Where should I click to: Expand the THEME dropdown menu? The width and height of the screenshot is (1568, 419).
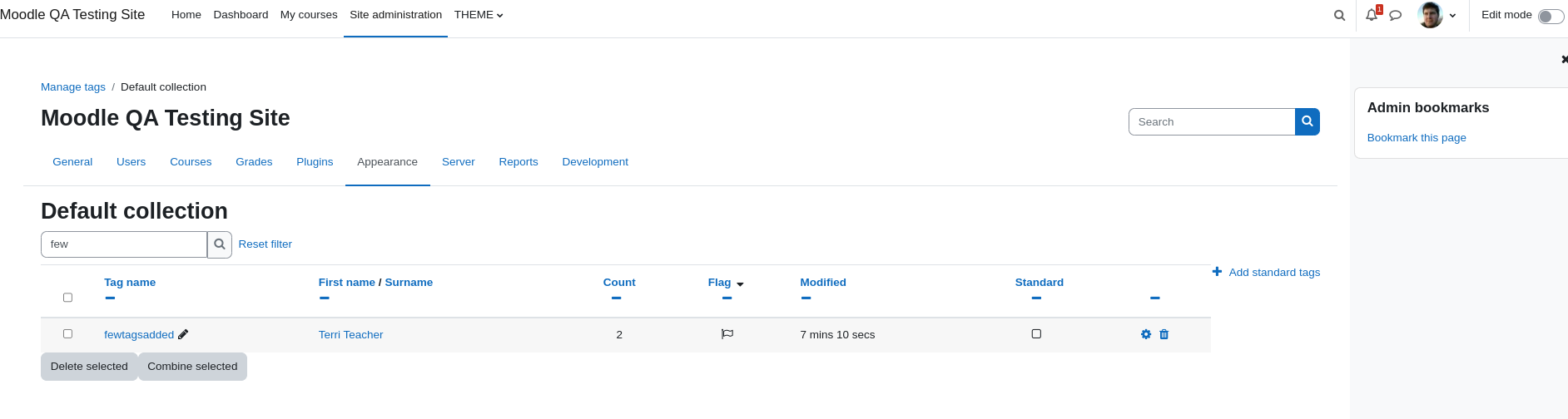pos(479,15)
